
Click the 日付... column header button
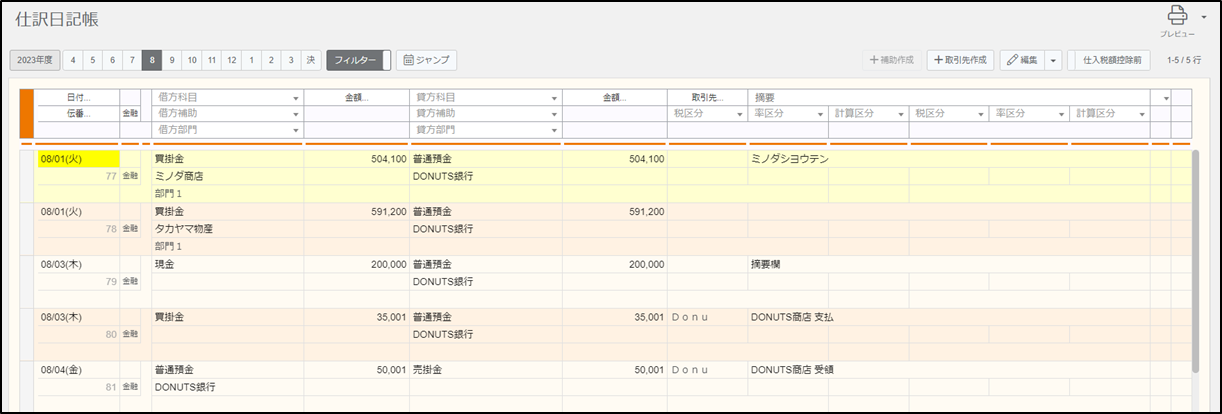click(x=78, y=98)
